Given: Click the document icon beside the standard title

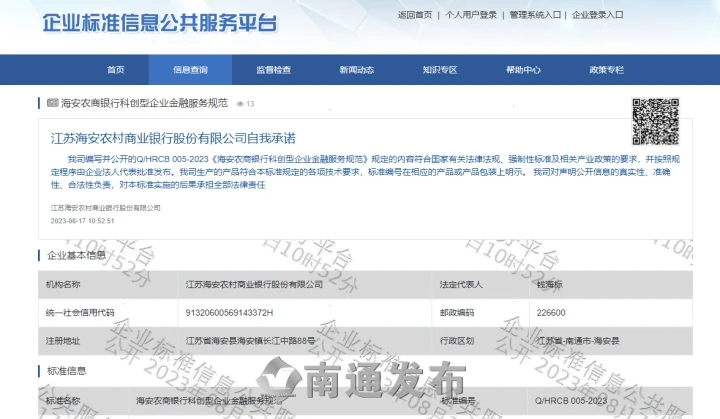Looking at the screenshot, I should (x=53, y=104).
